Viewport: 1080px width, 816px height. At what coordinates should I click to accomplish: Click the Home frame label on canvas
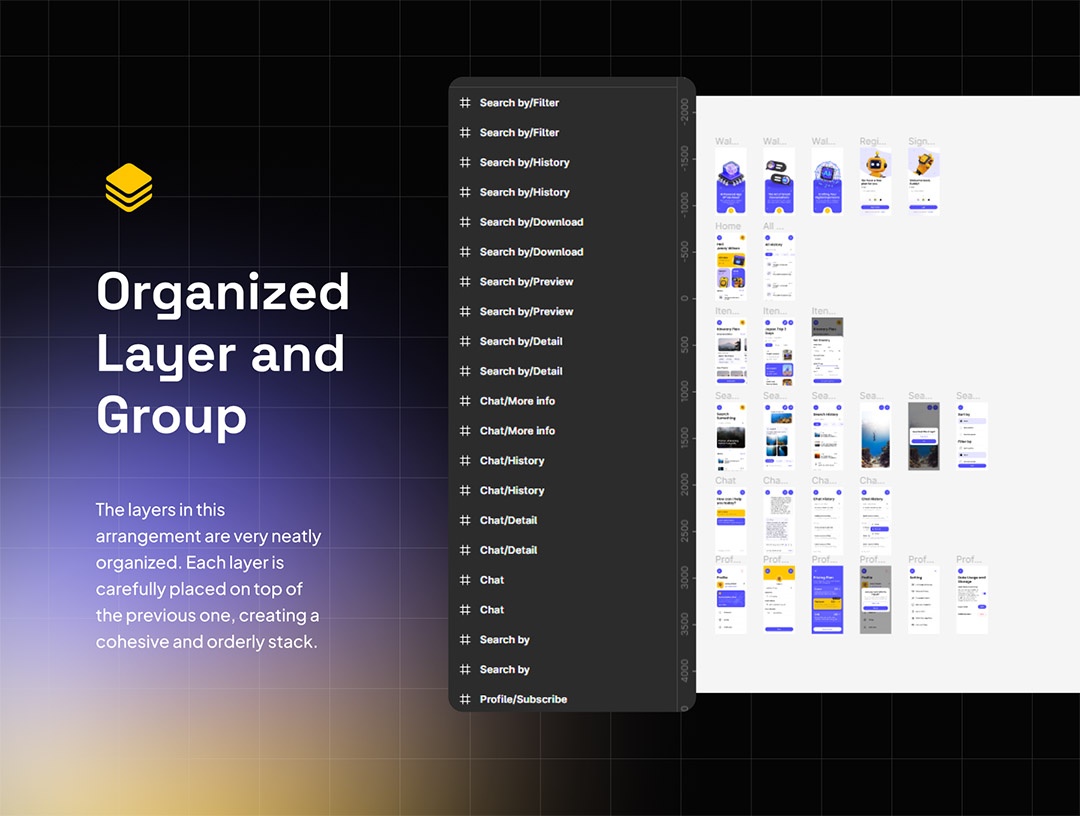728,226
